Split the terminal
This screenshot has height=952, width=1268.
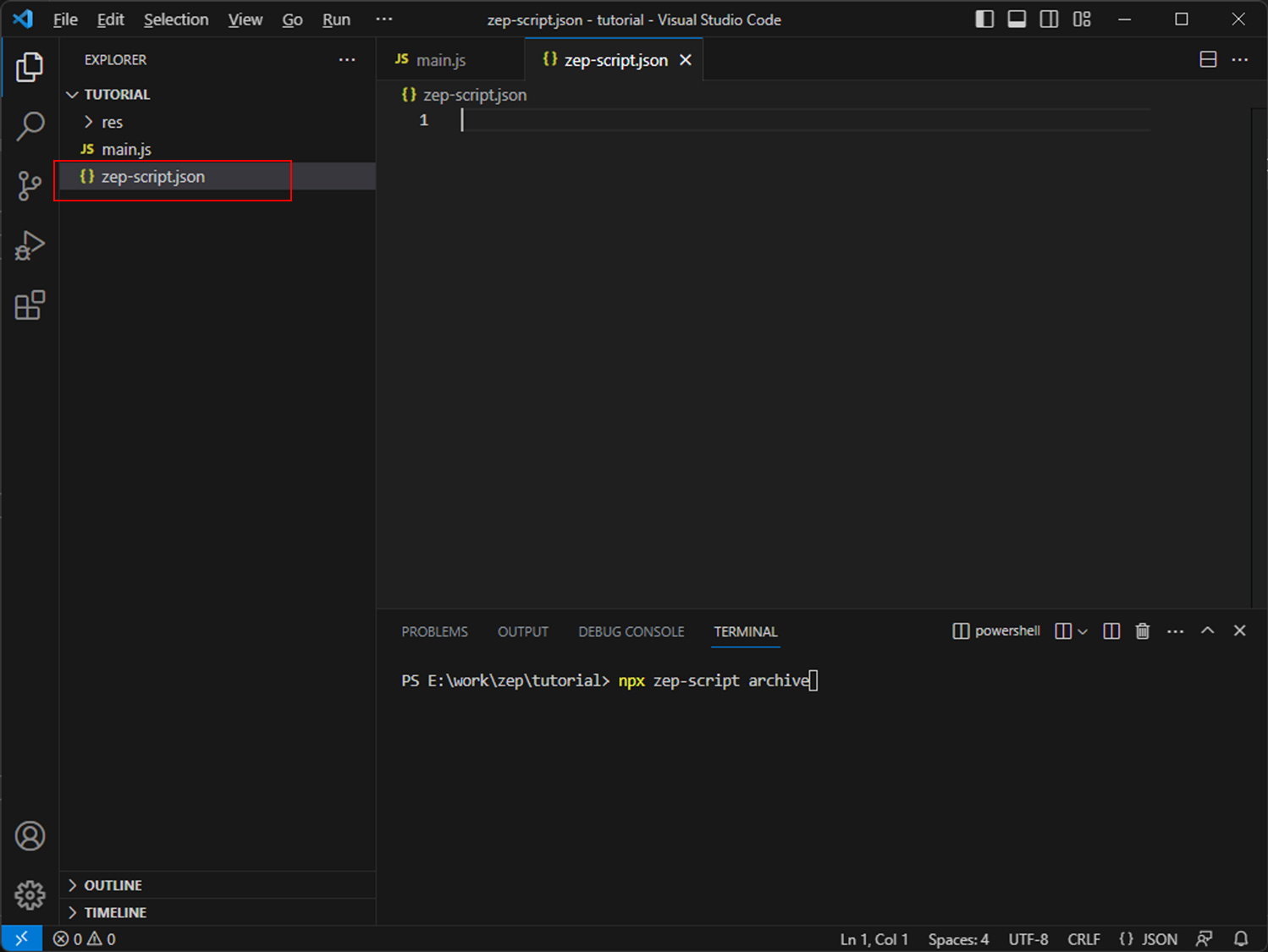[1111, 631]
